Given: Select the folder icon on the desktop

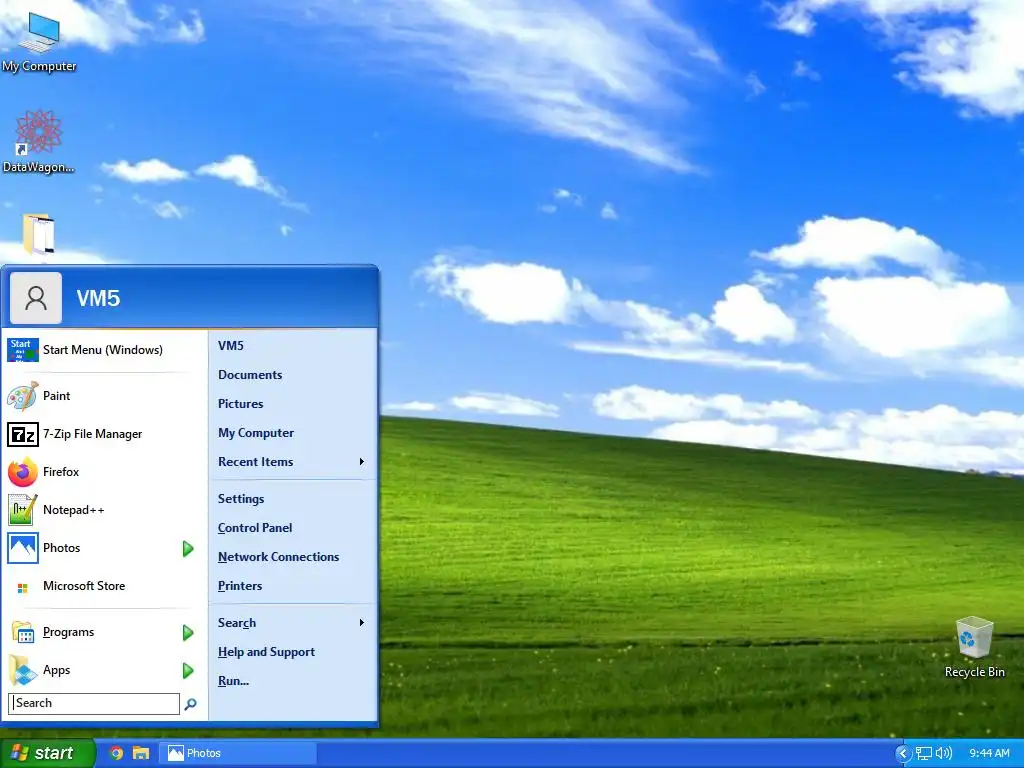Looking at the screenshot, I should pyautogui.click(x=39, y=233).
